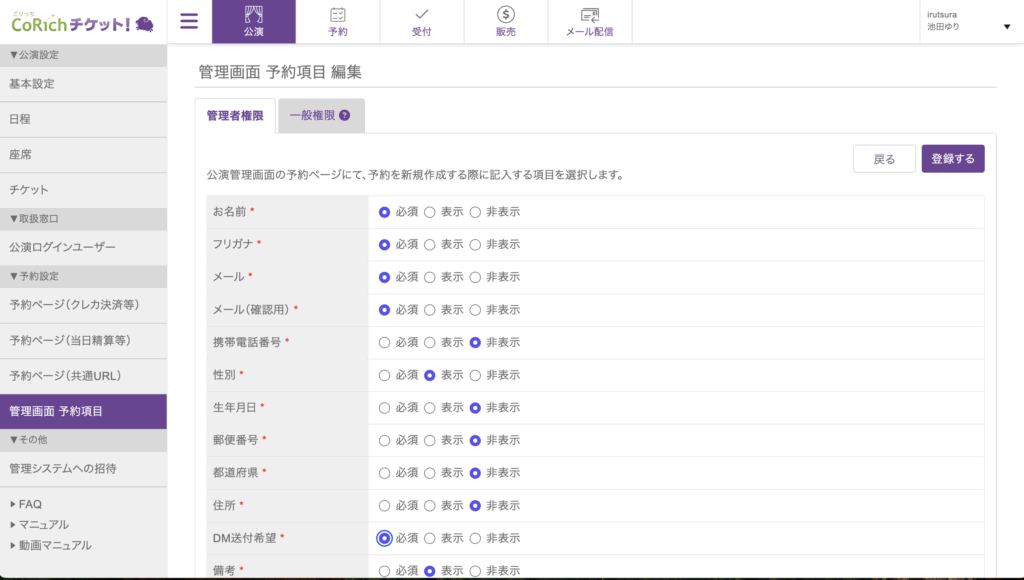Image resolution: width=1024 pixels, height=580 pixels.
Task: Set 性別 to 非表示
Action: coord(475,375)
